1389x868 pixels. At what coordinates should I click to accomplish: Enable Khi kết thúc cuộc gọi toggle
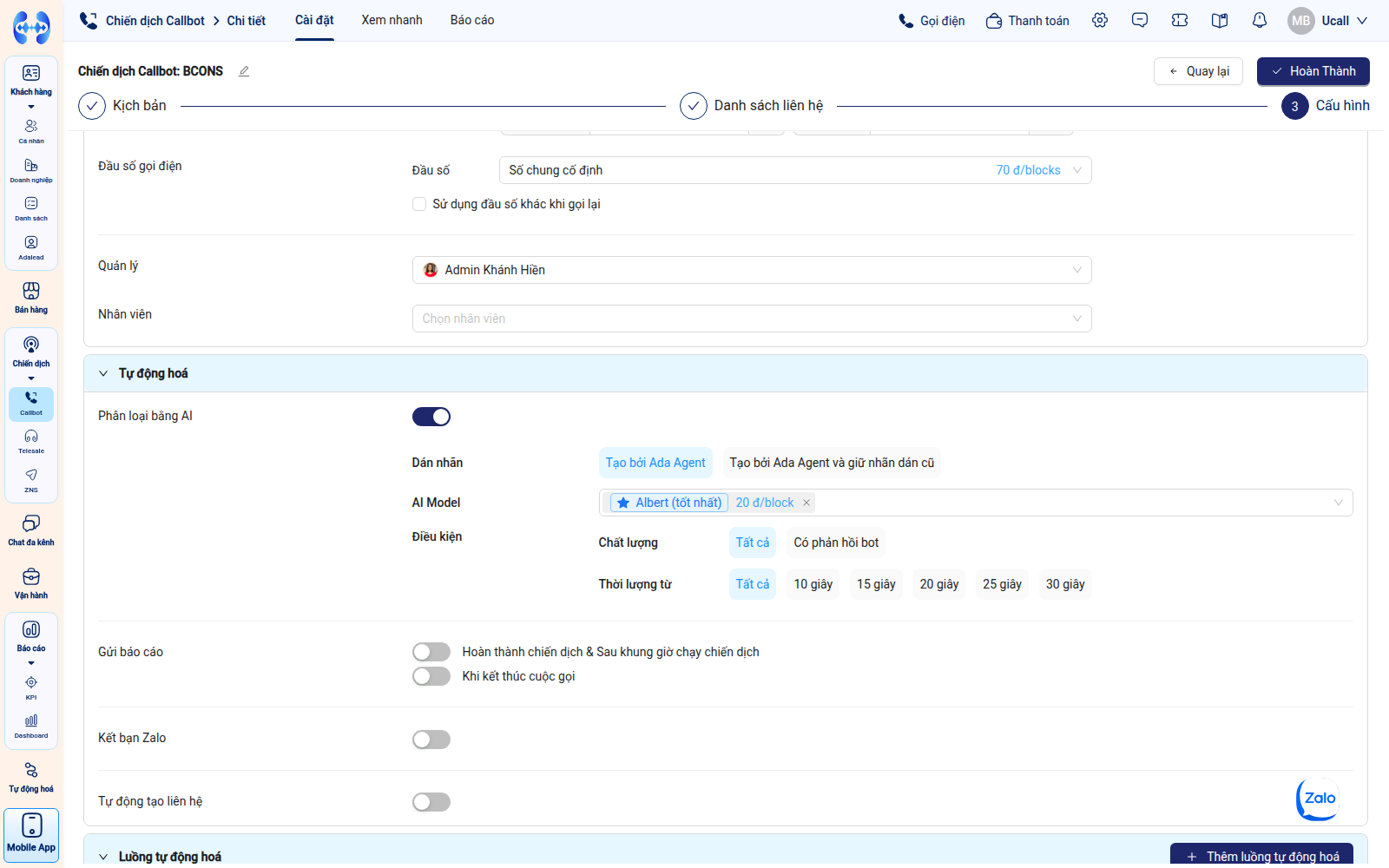click(431, 676)
